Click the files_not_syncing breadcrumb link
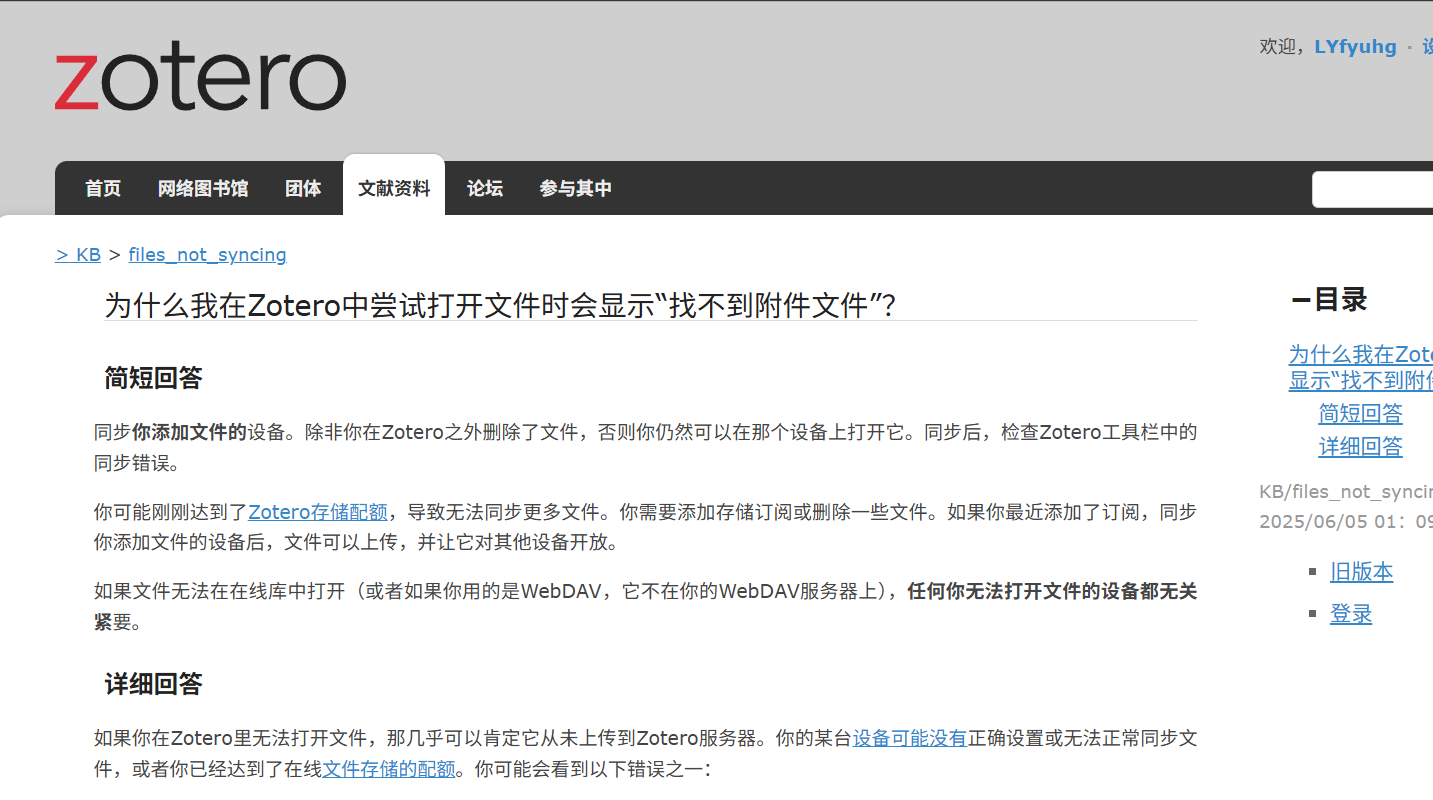 [207, 254]
